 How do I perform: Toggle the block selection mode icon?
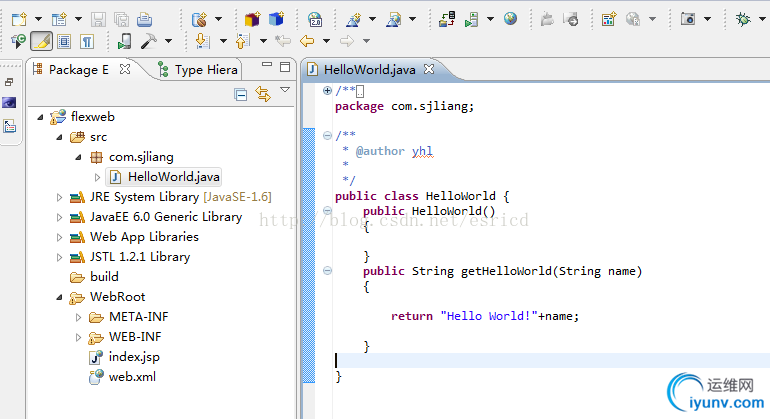tap(64, 41)
